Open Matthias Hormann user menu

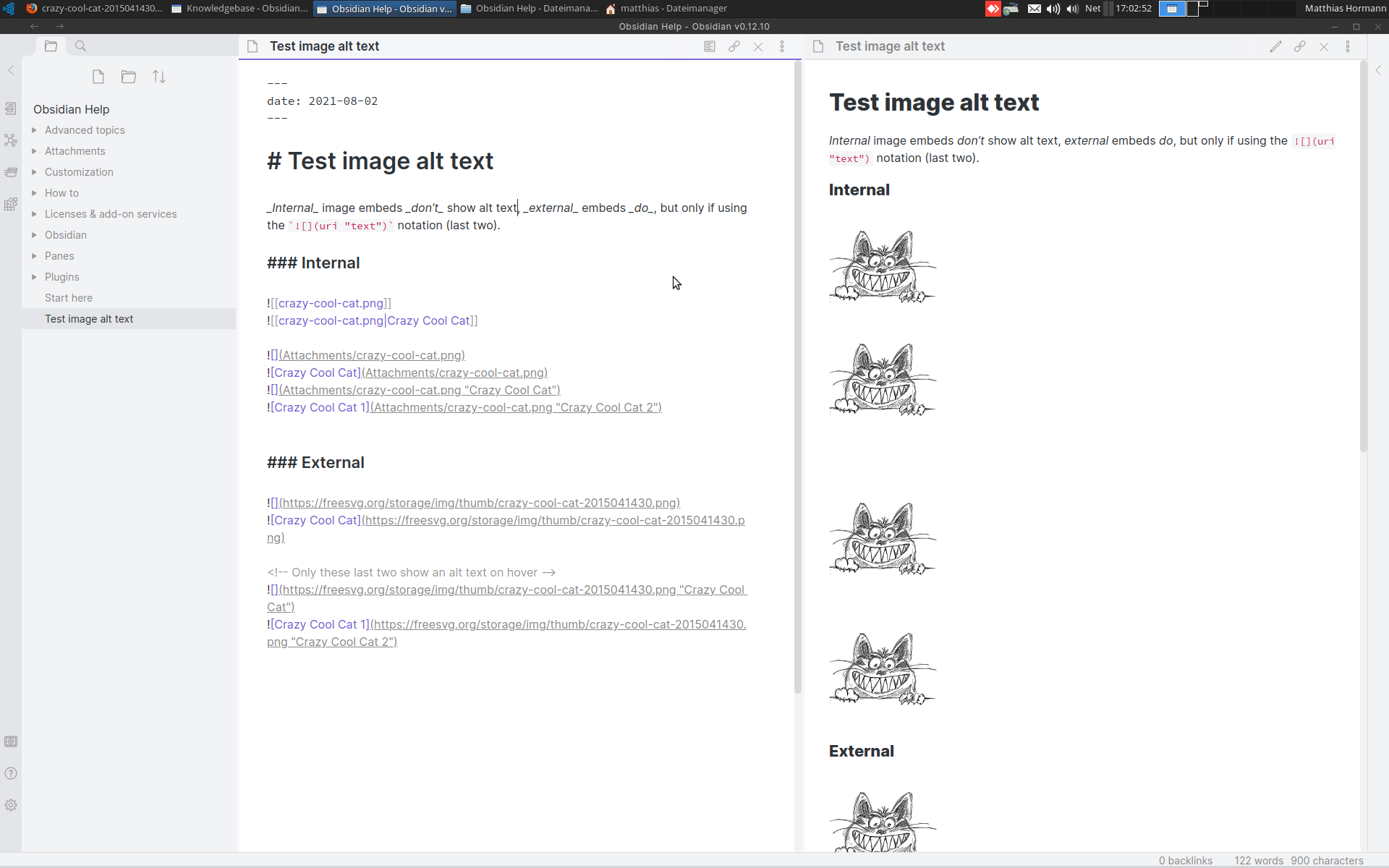pos(1345,9)
